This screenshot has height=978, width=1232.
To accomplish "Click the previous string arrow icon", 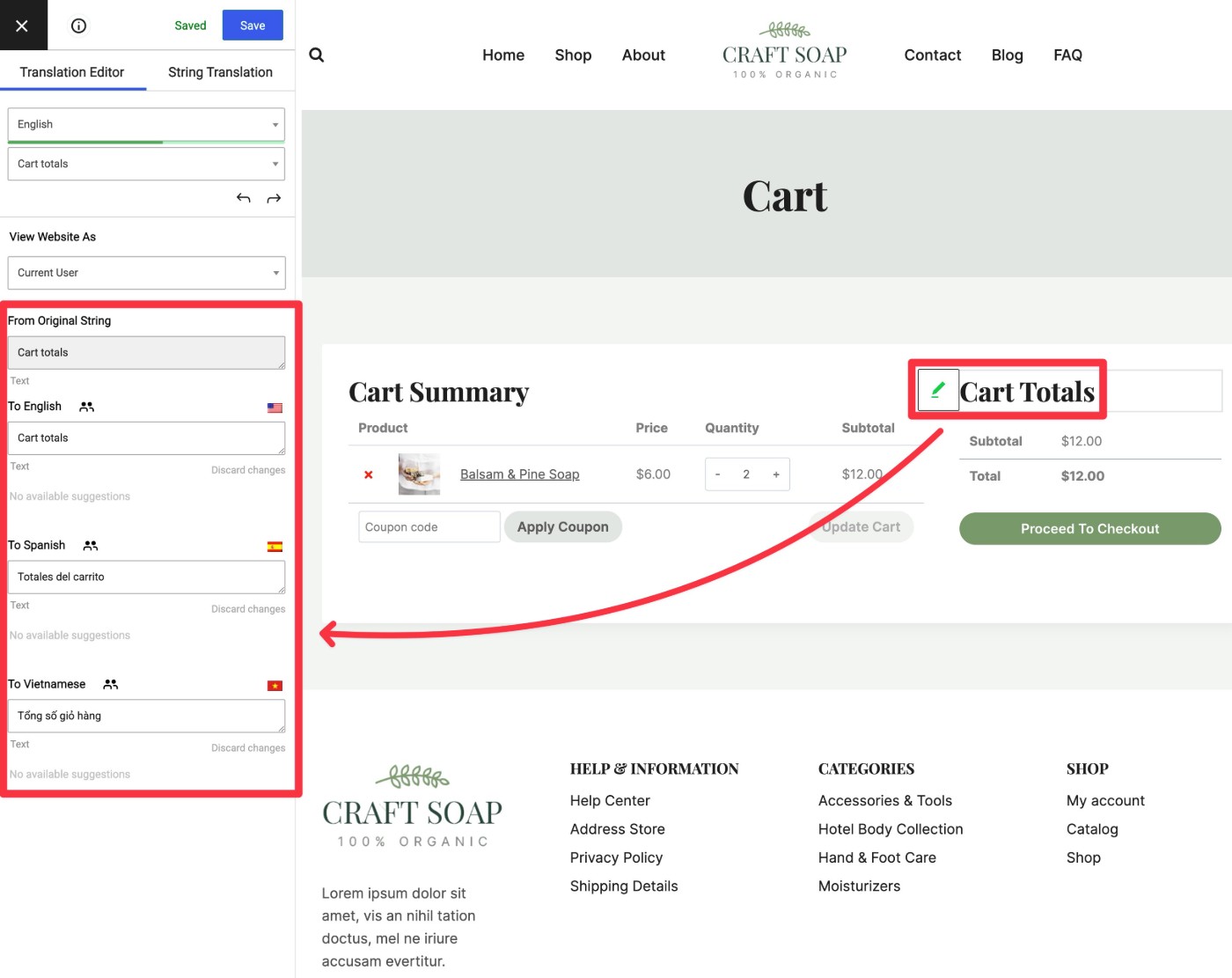I will click(244, 198).
